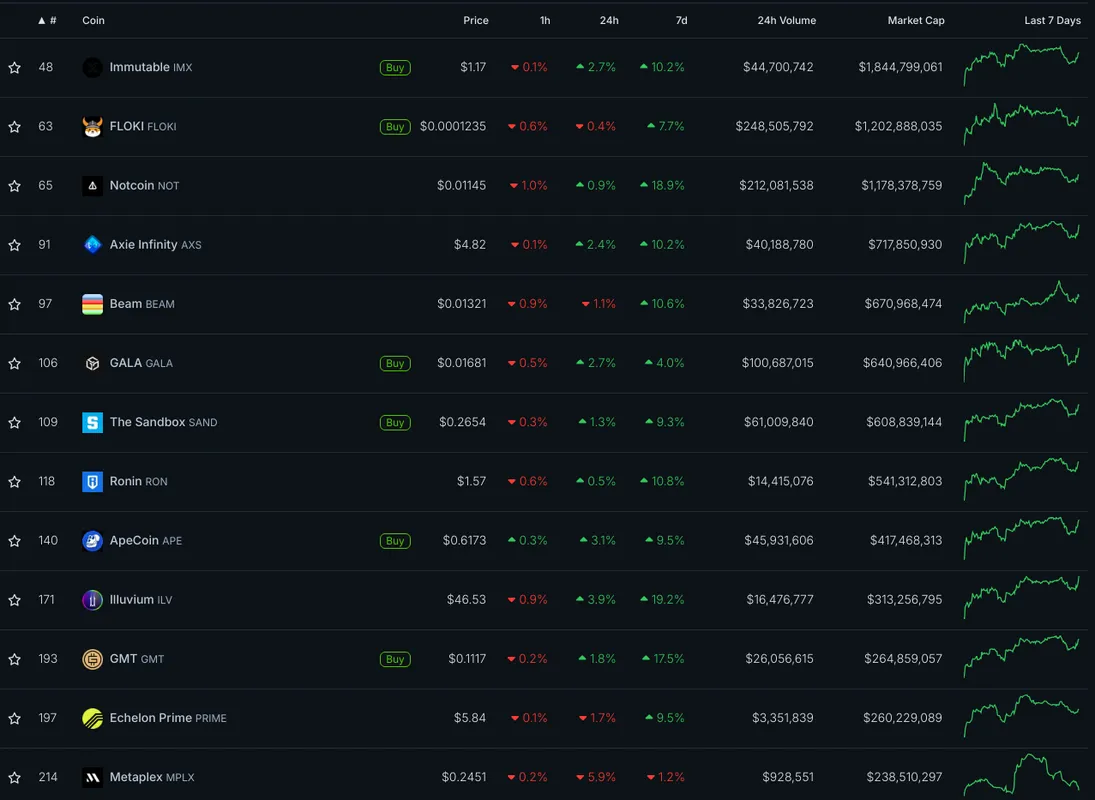
Task: Open Illuvium's 7-day sparkline chart
Action: click(x=1022, y=598)
